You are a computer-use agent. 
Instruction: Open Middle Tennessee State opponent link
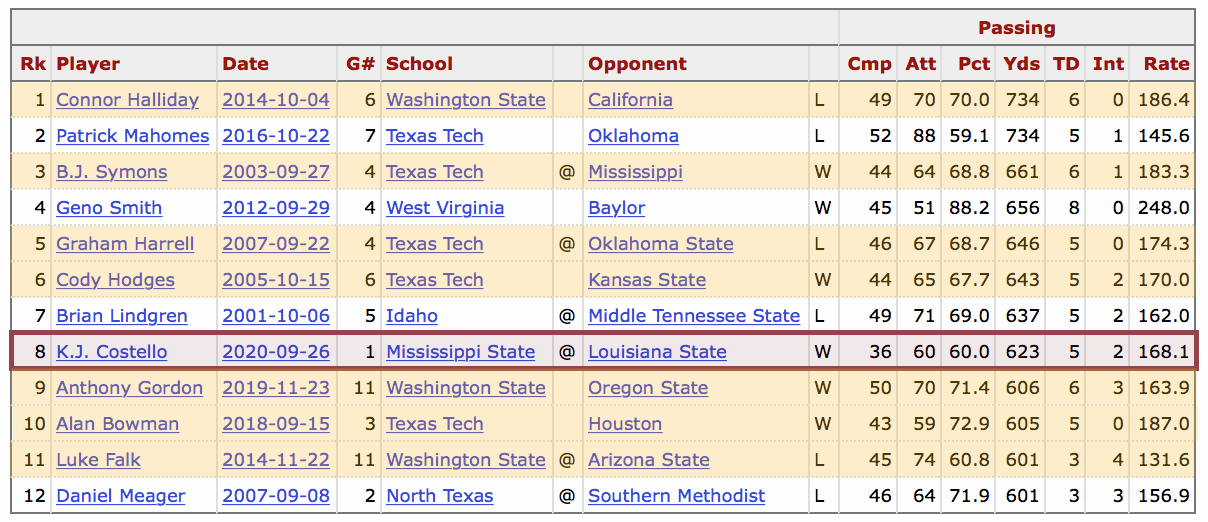point(694,316)
